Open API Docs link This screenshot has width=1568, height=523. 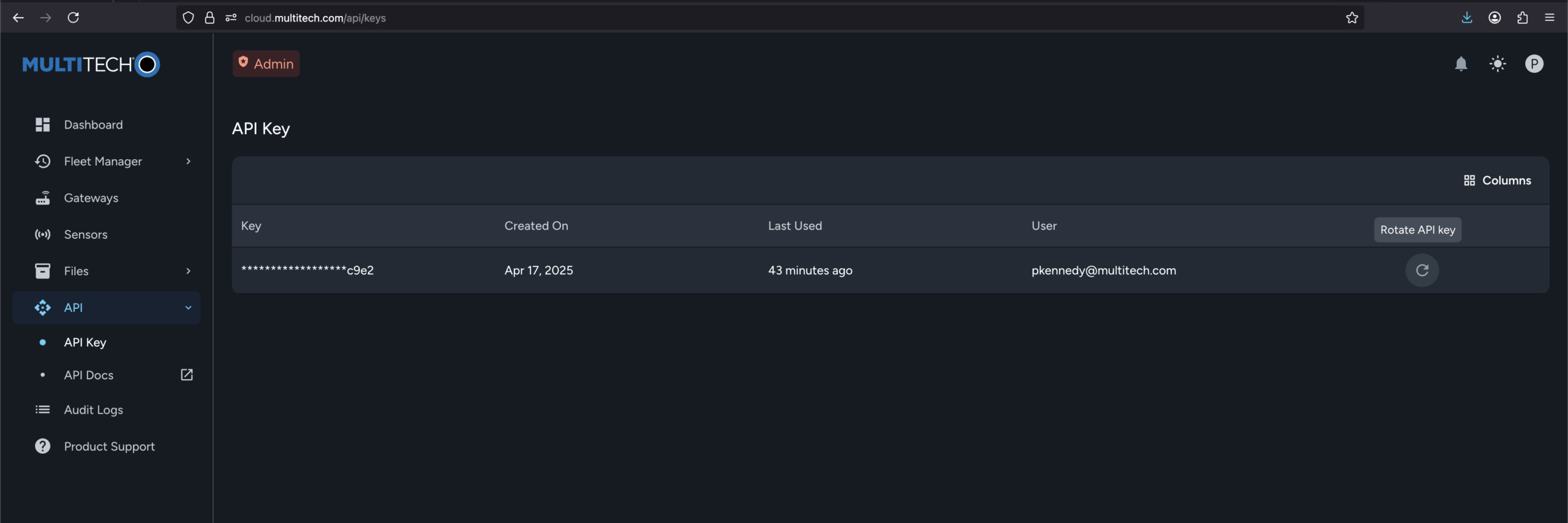pyautogui.click(x=89, y=375)
